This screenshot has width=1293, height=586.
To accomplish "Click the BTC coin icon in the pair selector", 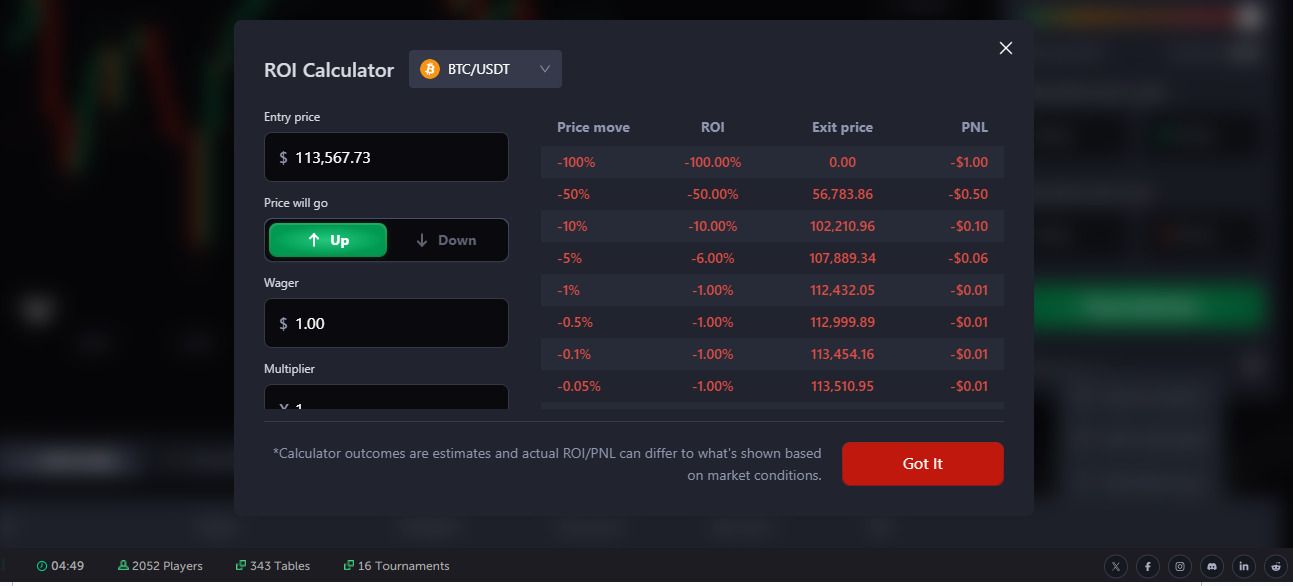I will click(x=430, y=69).
